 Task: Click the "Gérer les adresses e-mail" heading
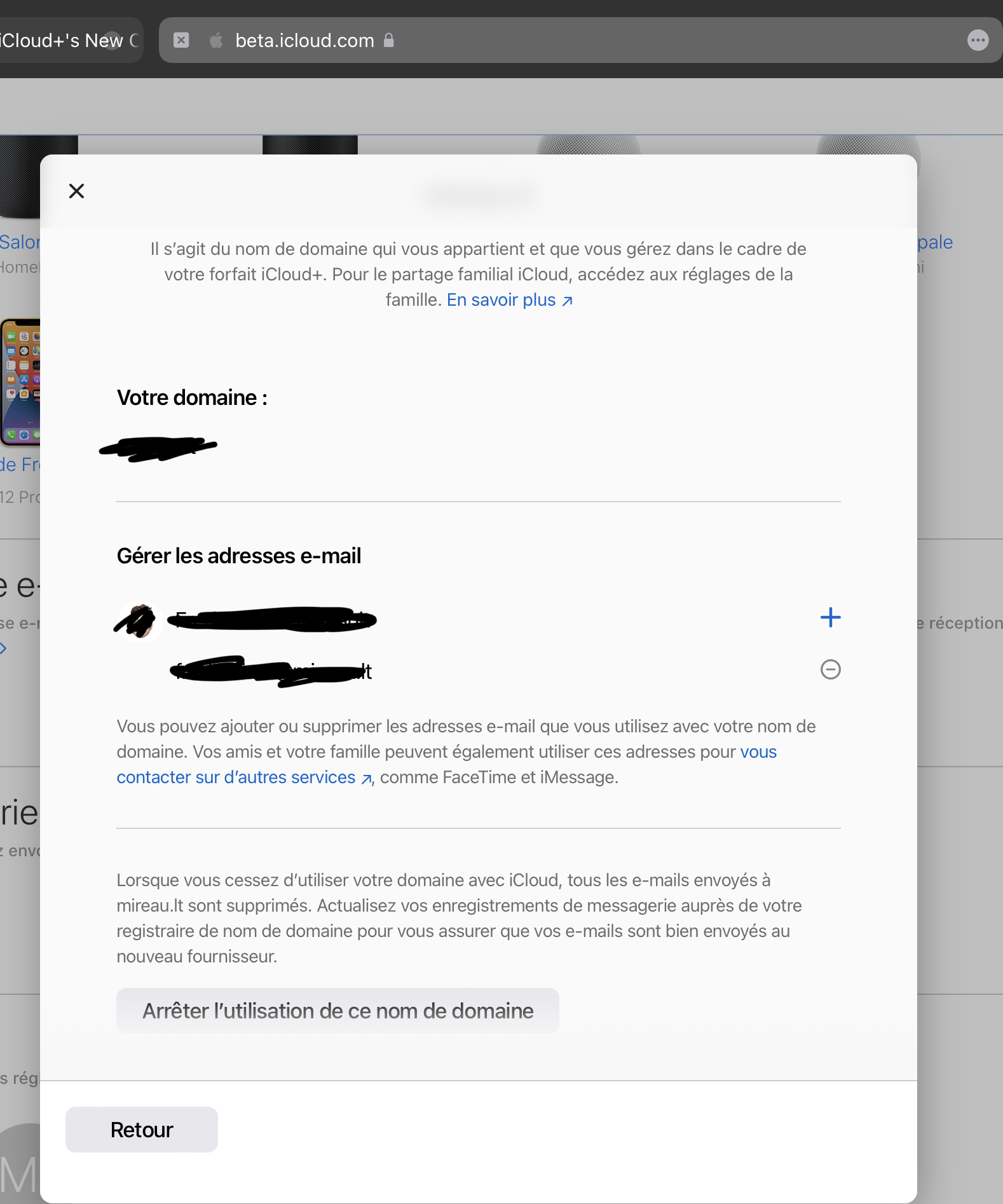239,556
